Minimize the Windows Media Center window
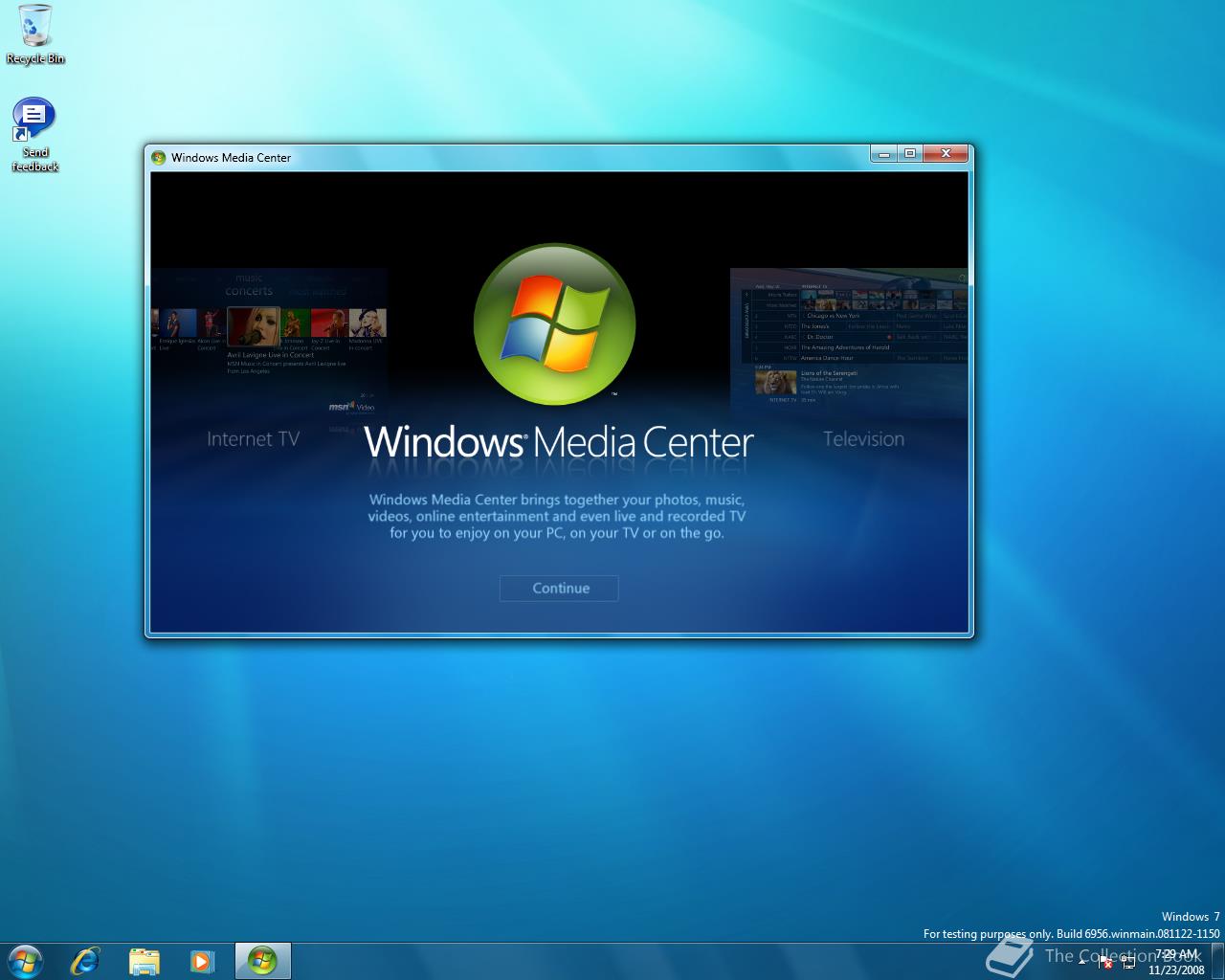This screenshot has height=980, width=1225. coord(884,153)
